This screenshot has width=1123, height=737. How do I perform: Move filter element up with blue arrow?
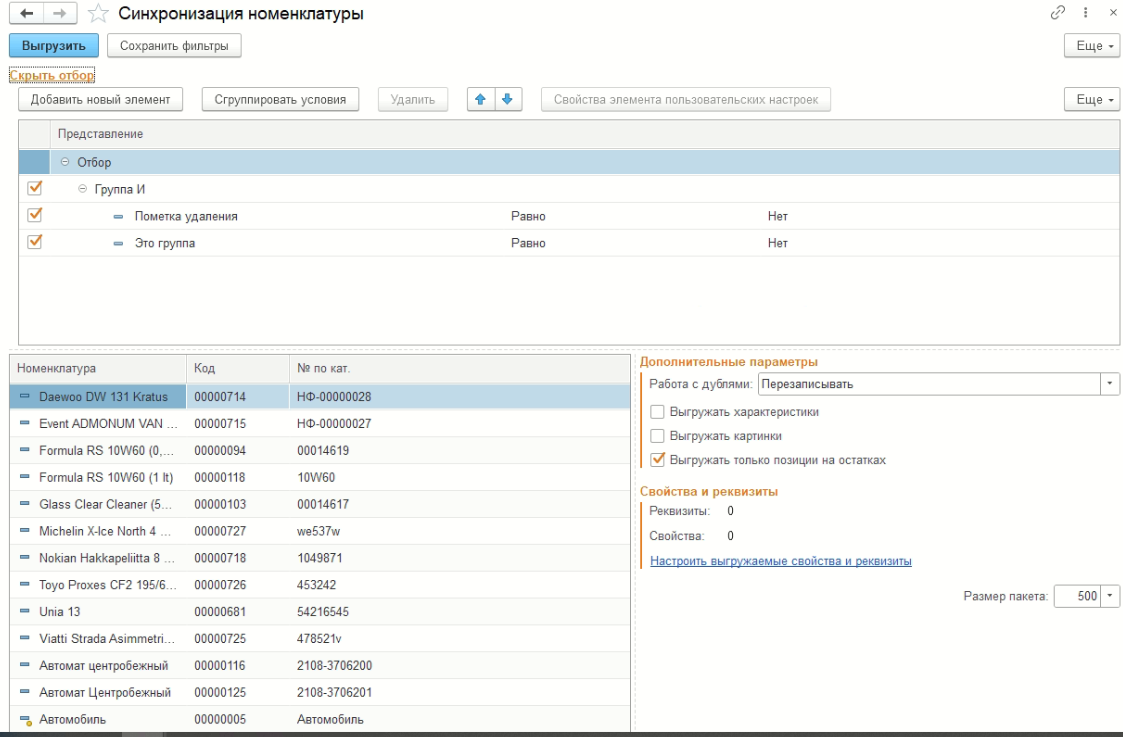tap(481, 99)
